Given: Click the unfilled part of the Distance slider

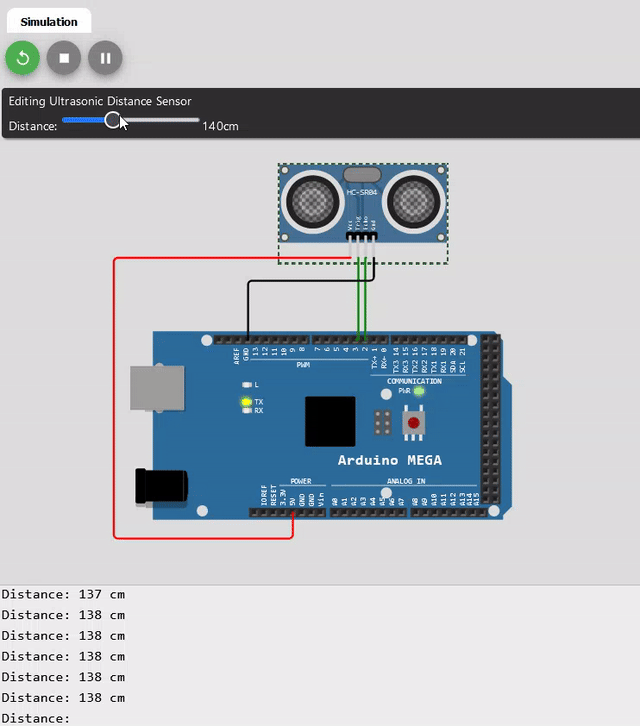Looking at the screenshot, I should pyautogui.click(x=160, y=120).
